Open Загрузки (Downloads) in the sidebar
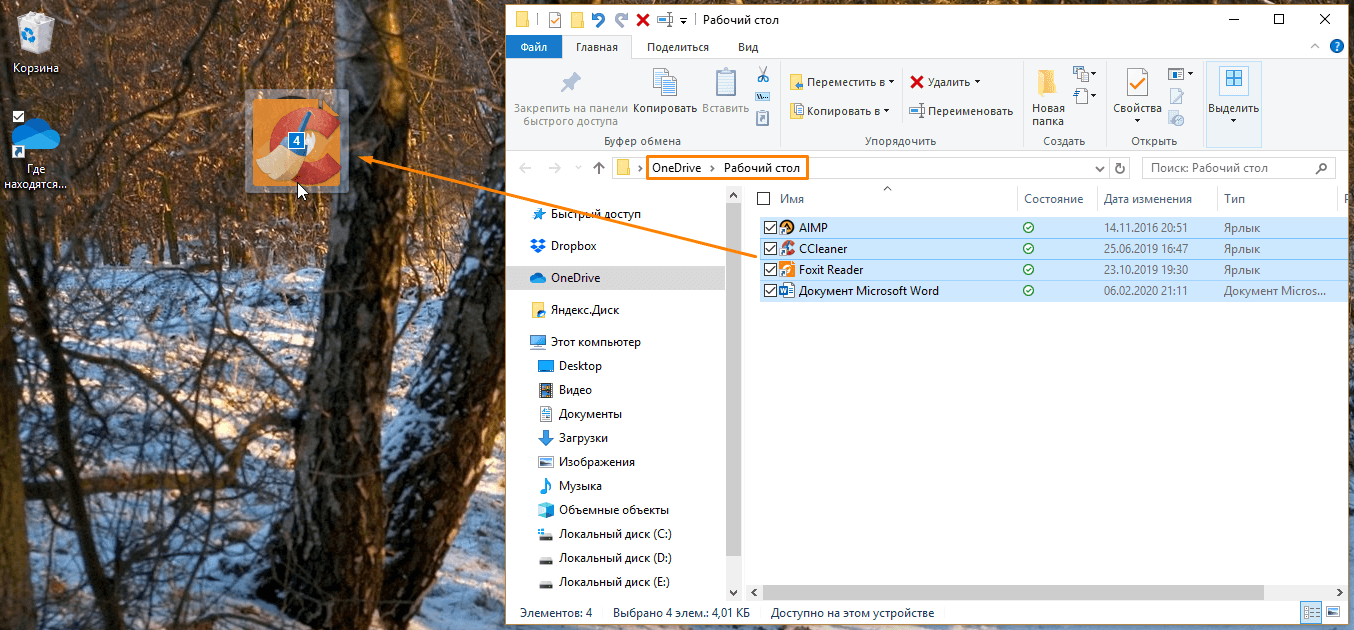Viewport: 1354px width, 630px height. click(x=582, y=438)
